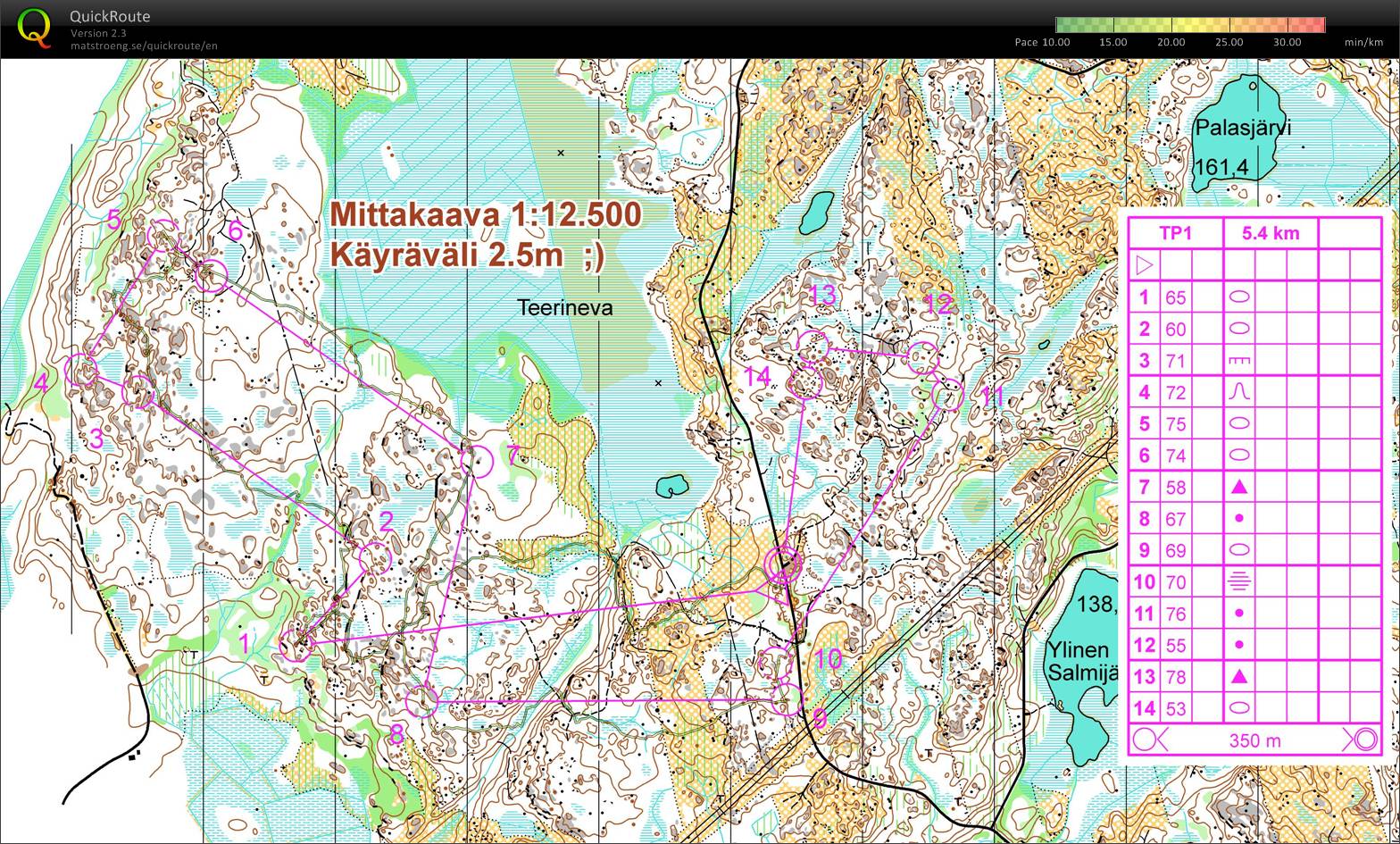Click the marsh symbol in control row 10
This screenshot has width=1400, height=844.
pyautogui.click(x=1238, y=582)
